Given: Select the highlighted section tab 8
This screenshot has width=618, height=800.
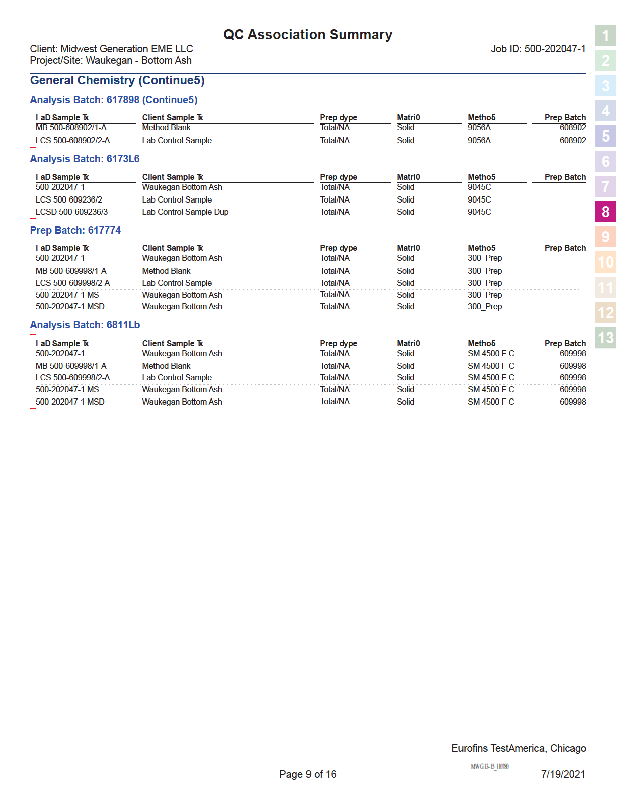Looking at the screenshot, I should [x=605, y=212].
